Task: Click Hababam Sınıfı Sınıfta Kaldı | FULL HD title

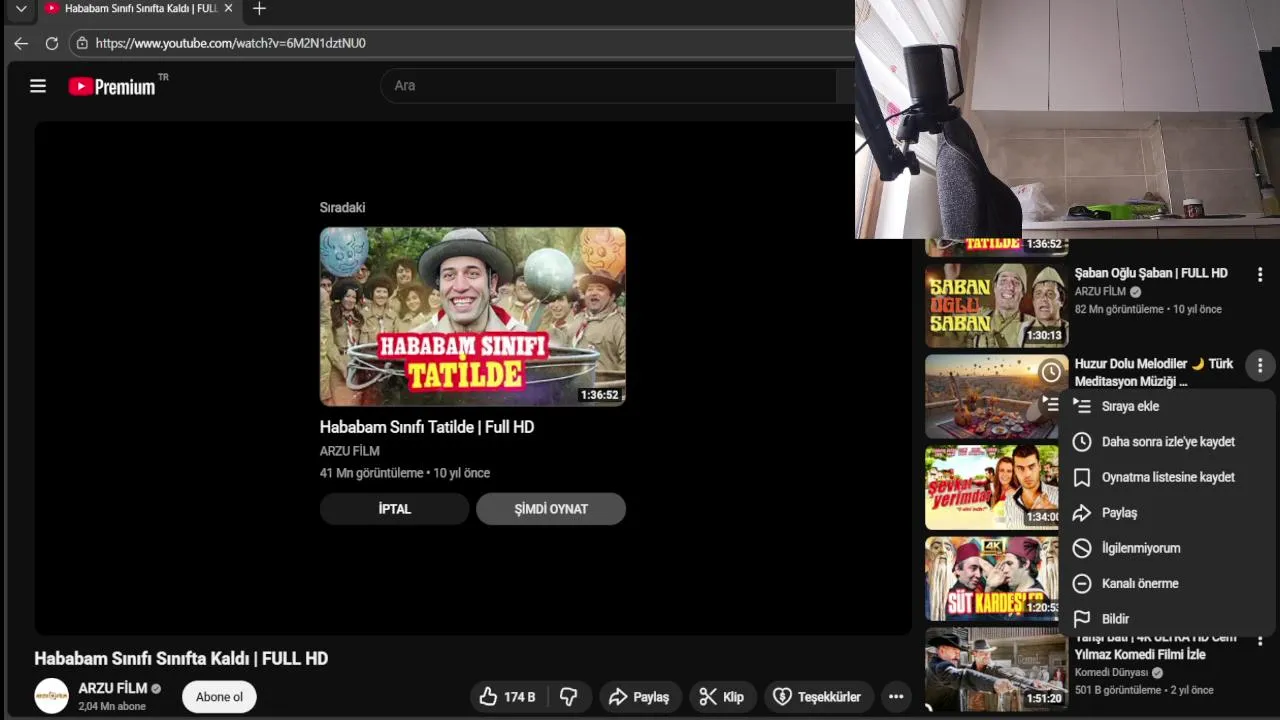Action: pyautogui.click(x=181, y=659)
